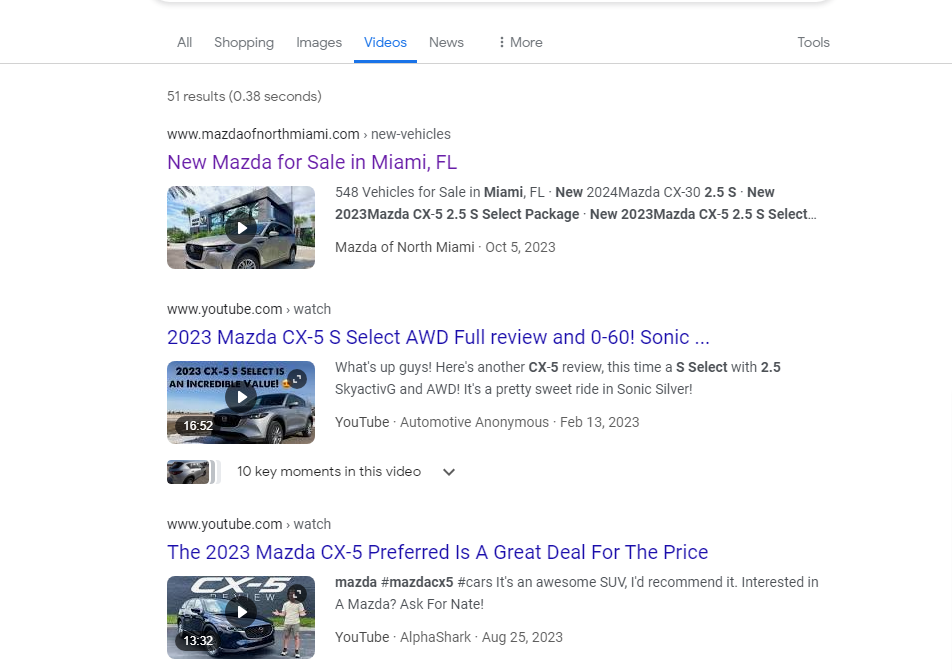Image resolution: width=952 pixels, height=671 pixels.
Task: Click the expand icon on 13:32 video thumbnail
Action: (297, 594)
